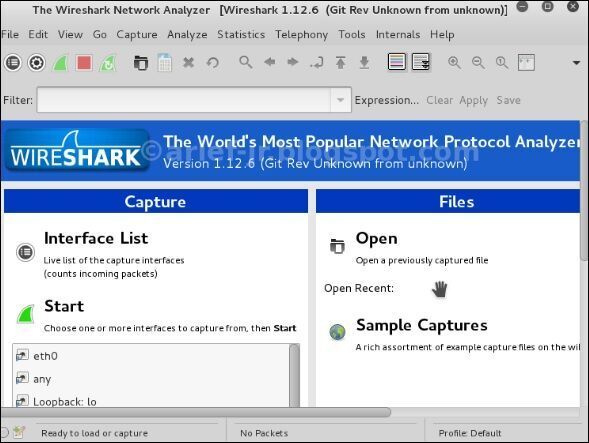This screenshot has width=589, height=443.
Task: Open the Sample Captures link
Action: [422, 325]
